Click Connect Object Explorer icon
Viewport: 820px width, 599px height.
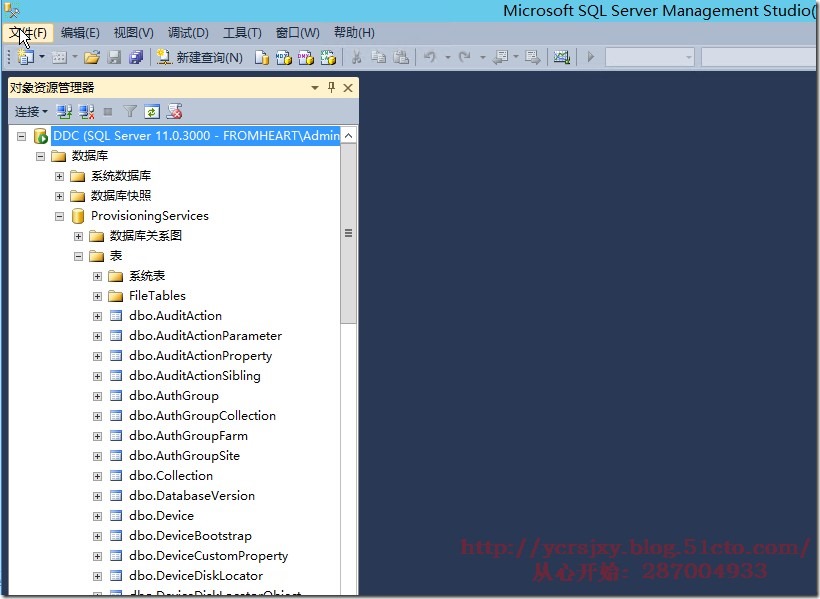click(x=64, y=111)
